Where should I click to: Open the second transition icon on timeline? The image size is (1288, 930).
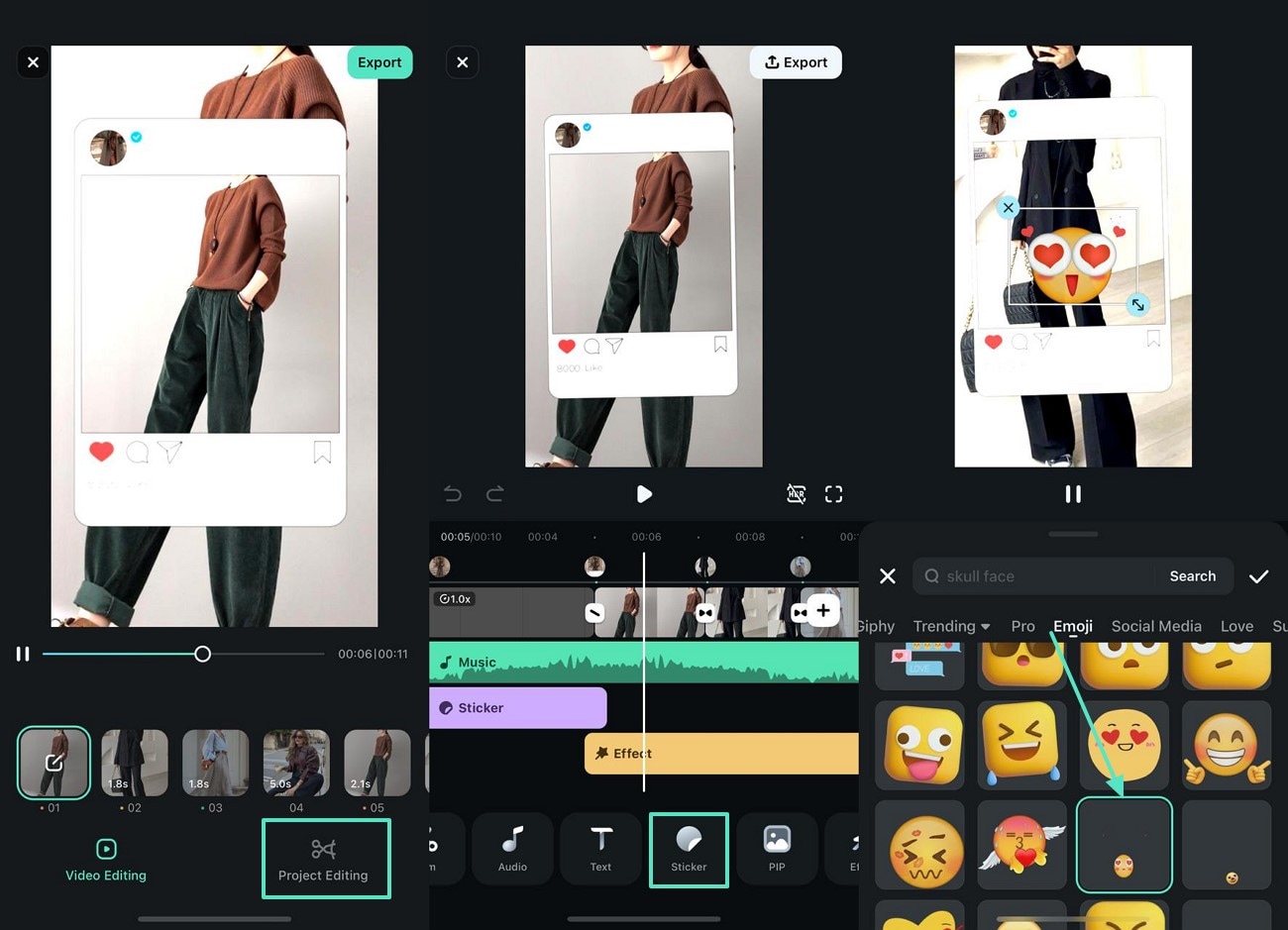[x=704, y=613]
